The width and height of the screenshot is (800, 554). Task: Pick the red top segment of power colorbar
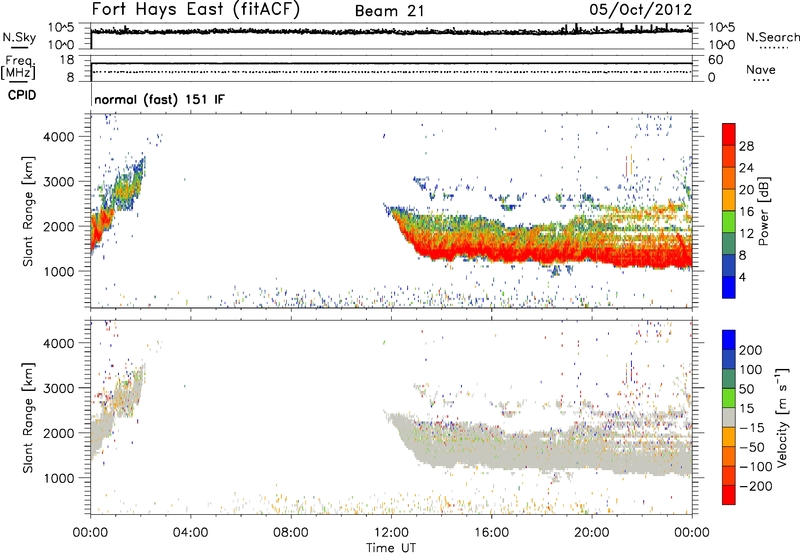[729, 135]
